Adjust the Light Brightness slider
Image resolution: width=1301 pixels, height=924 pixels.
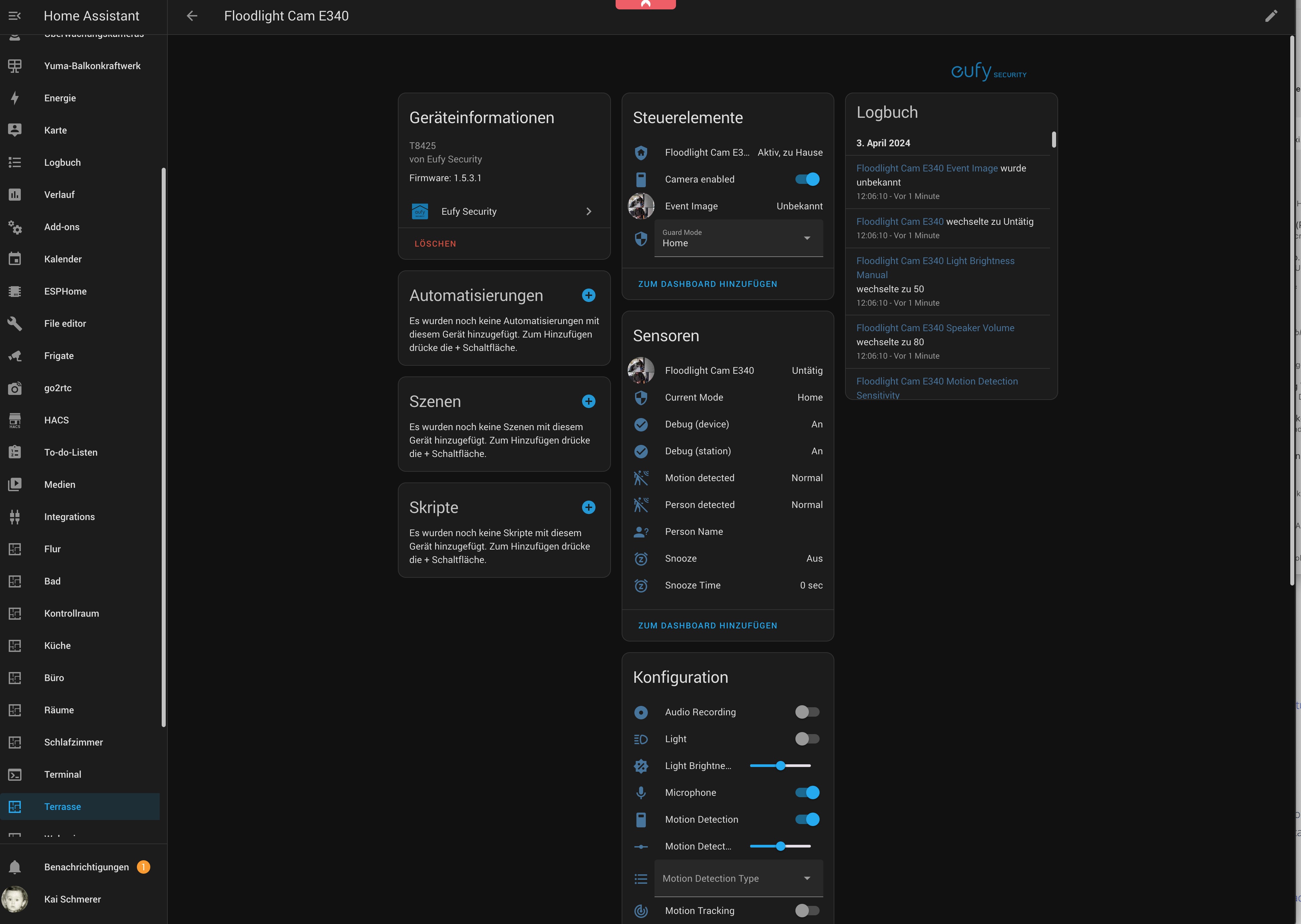tap(780, 766)
